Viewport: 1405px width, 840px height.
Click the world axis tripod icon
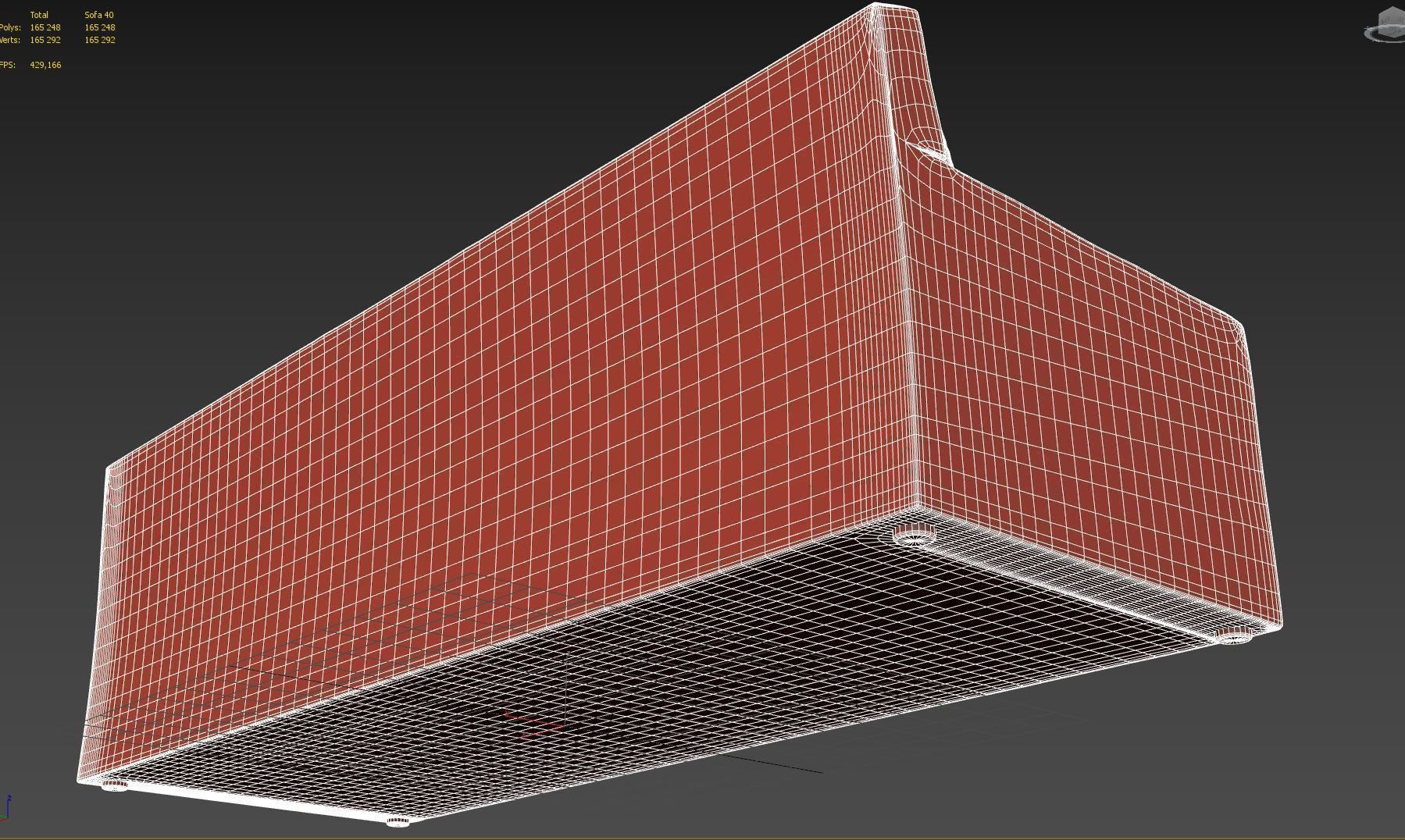coord(5,807)
